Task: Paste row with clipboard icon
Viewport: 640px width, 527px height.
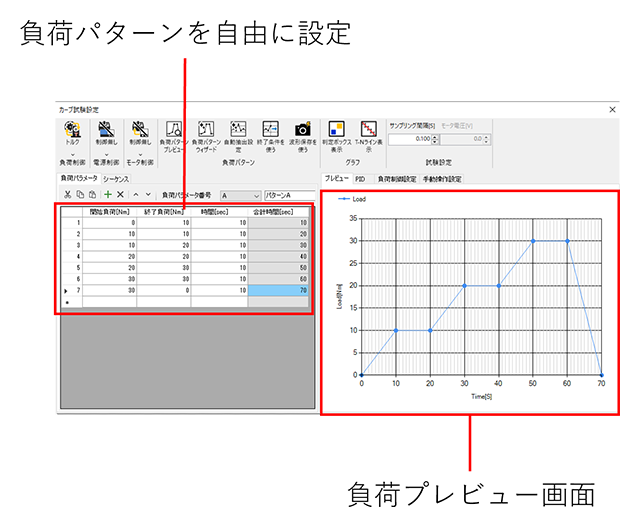Action: tap(93, 195)
